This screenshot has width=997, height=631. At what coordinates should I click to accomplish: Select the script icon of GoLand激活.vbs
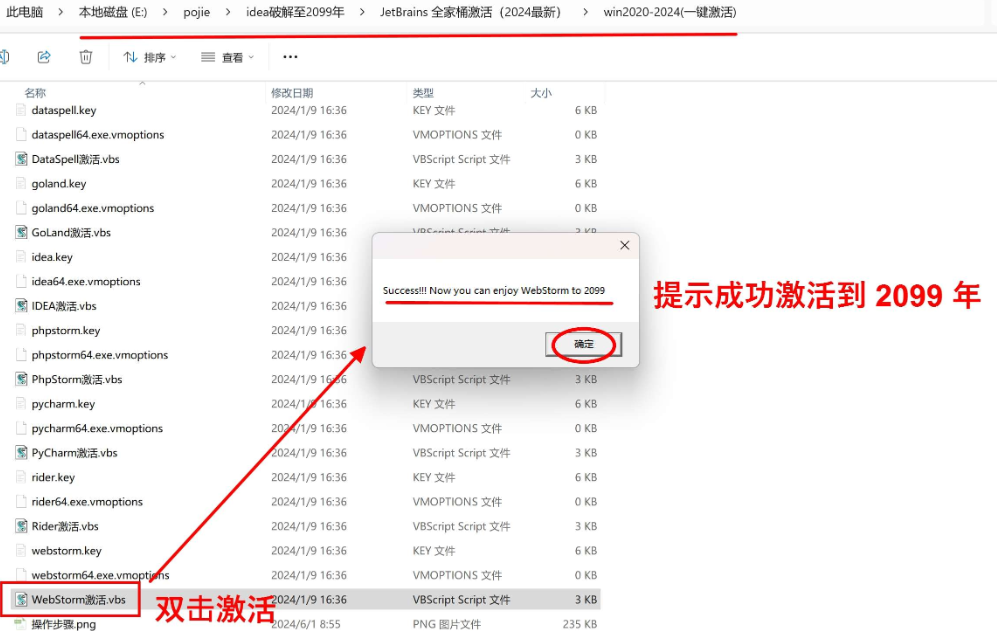coord(21,233)
